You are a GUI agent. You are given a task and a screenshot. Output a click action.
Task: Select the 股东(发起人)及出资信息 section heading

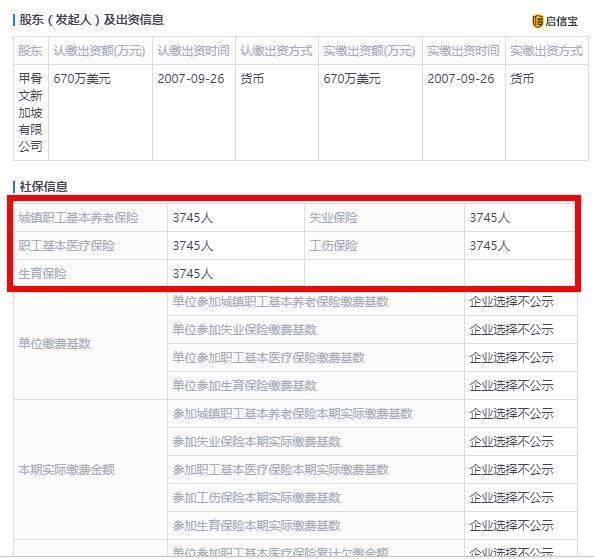91,20
